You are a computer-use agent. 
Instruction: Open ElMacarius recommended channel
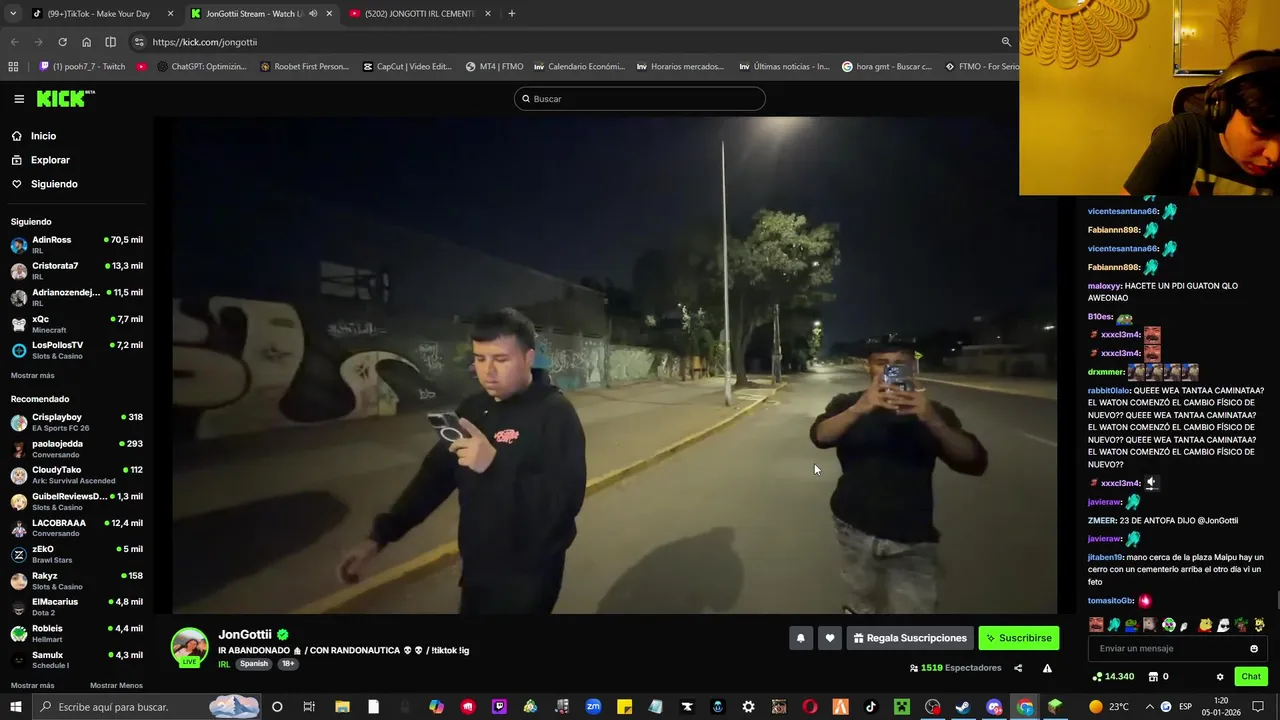click(76, 607)
